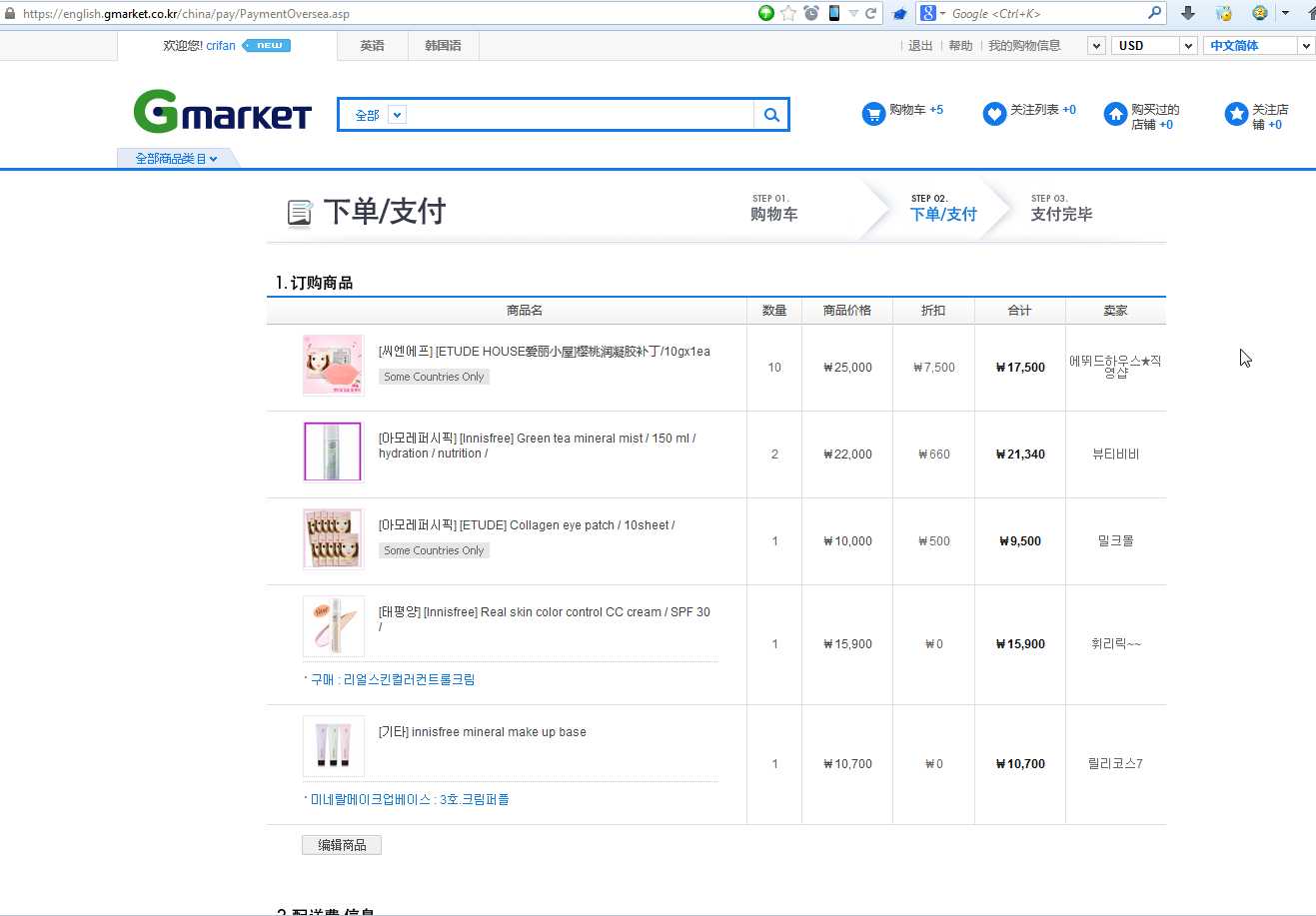
Task: Open the 中文简体 language dropdown
Action: [x=1259, y=46]
